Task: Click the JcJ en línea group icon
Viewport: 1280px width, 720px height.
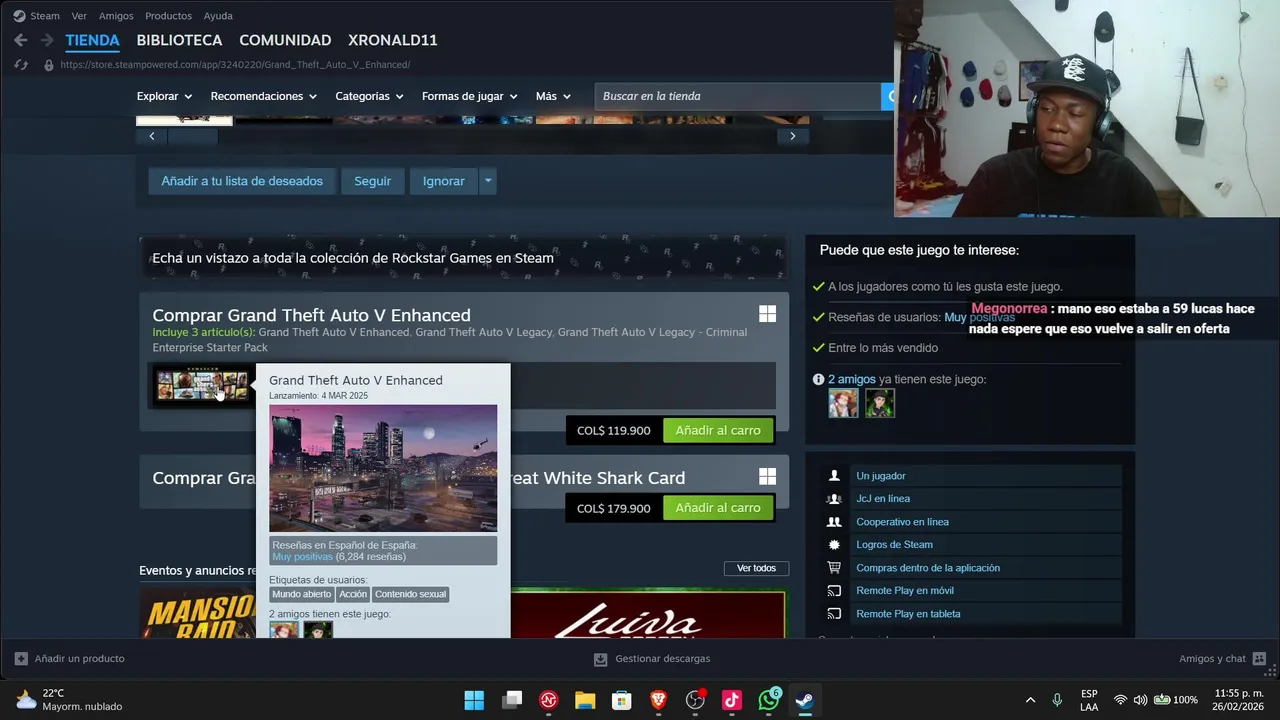Action: (834, 499)
